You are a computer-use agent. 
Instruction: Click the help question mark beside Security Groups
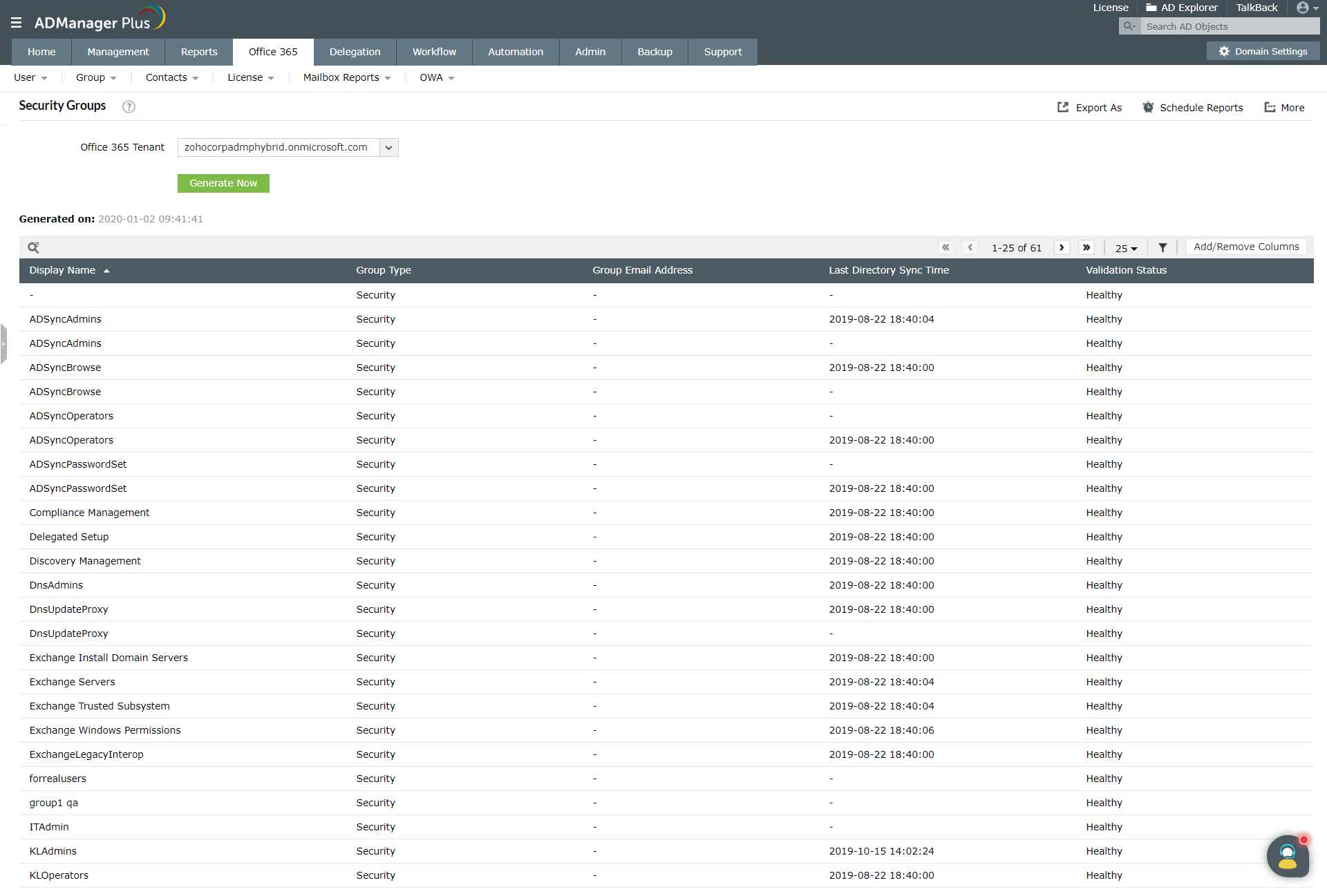tap(129, 107)
